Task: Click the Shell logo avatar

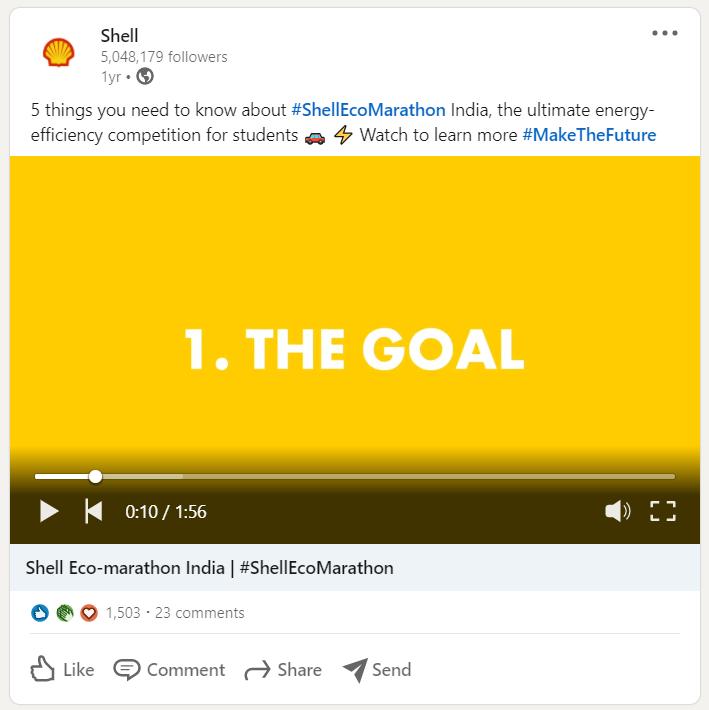Action: click(x=58, y=54)
